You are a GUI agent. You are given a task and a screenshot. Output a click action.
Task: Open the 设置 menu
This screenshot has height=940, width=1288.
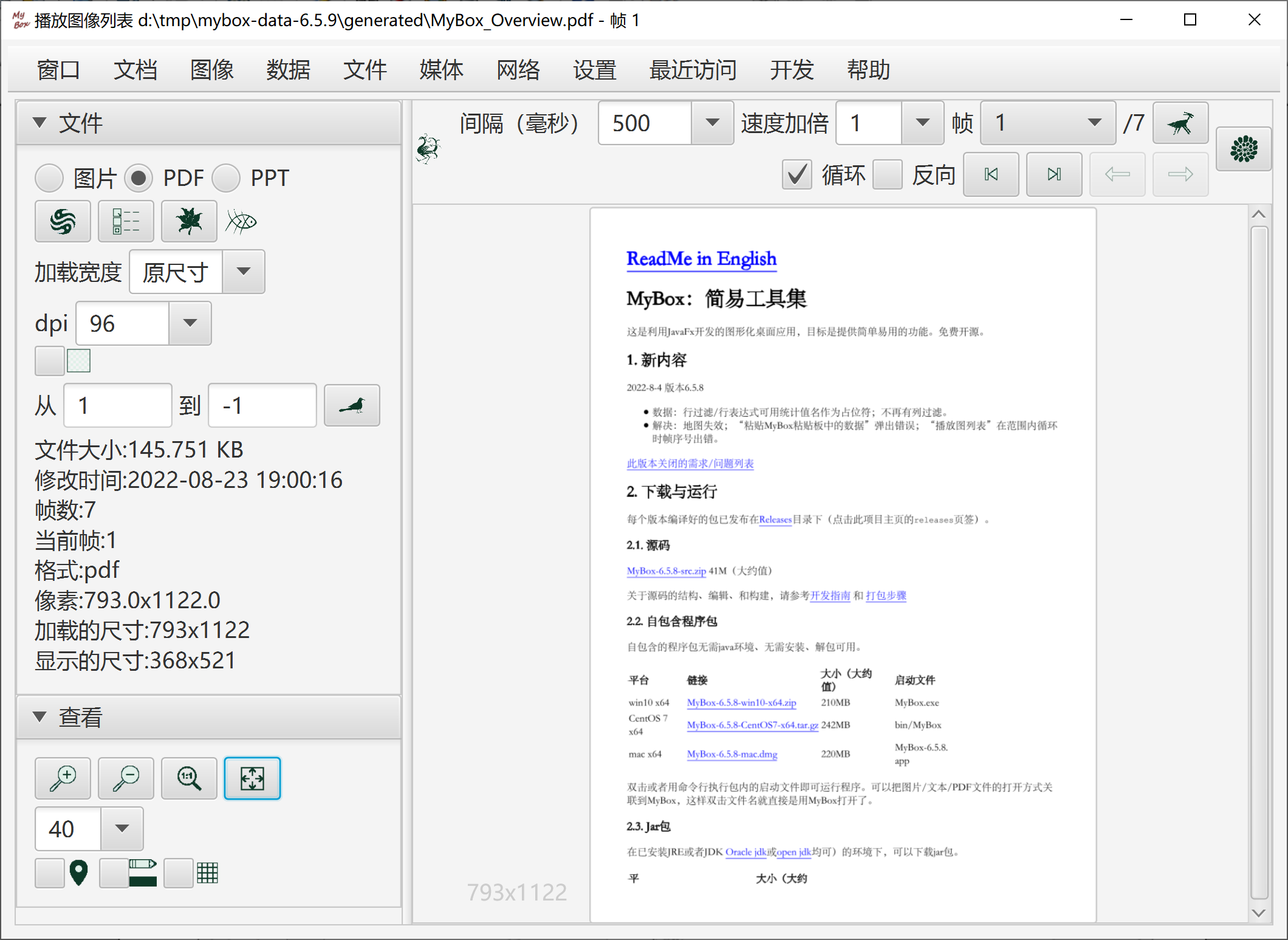pyautogui.click(x=594, y=70)
